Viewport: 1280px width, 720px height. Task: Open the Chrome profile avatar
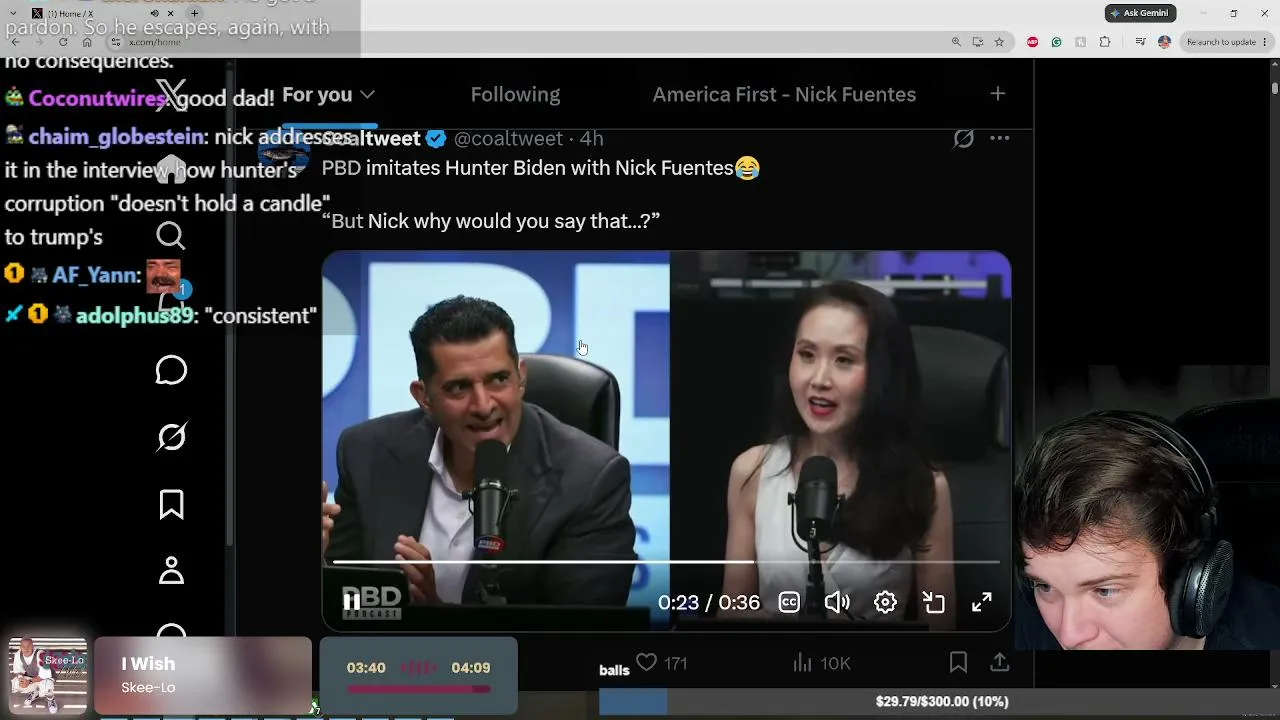[x=1164, y=42]
